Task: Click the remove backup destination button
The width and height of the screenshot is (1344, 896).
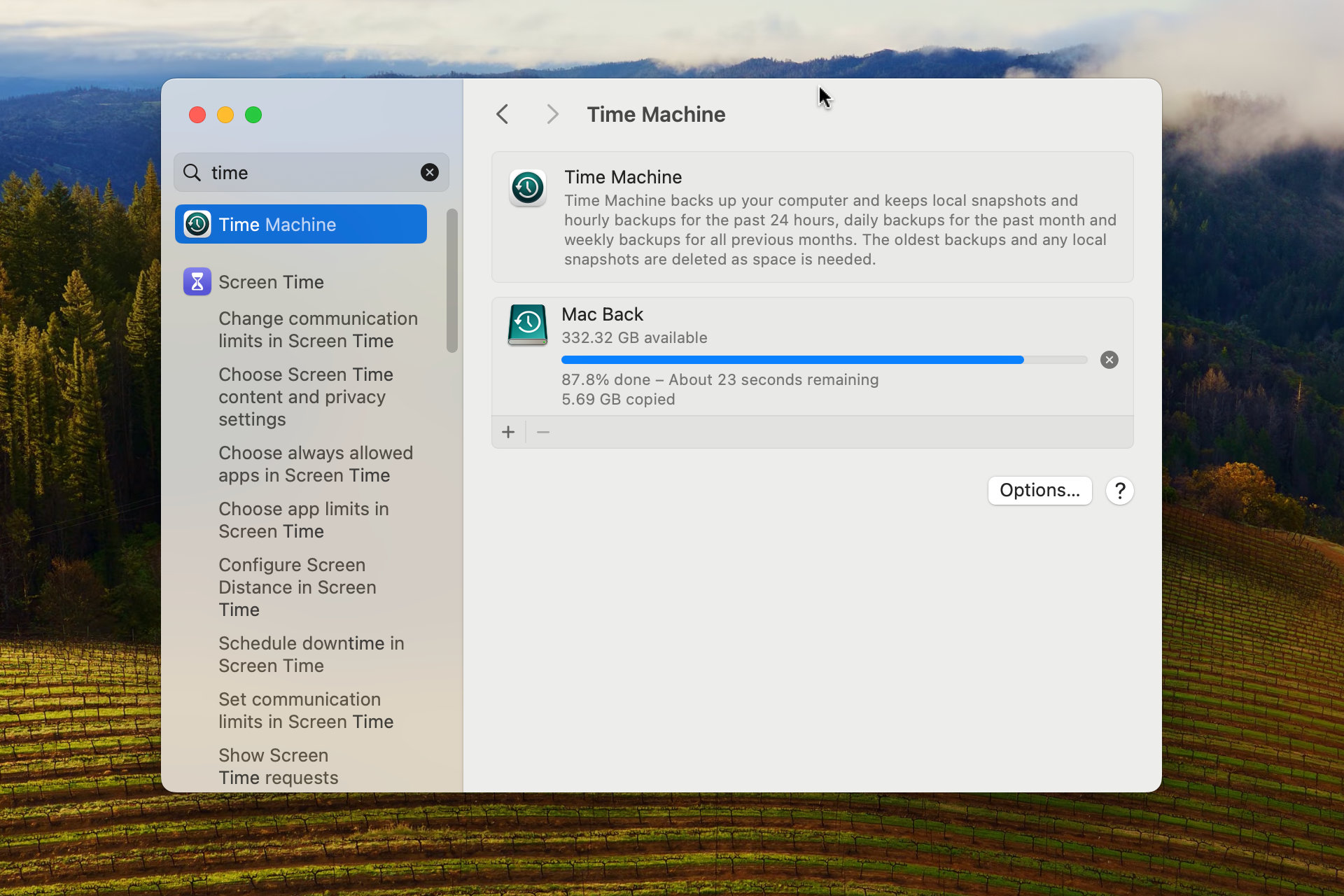Action: click(543, 432)
